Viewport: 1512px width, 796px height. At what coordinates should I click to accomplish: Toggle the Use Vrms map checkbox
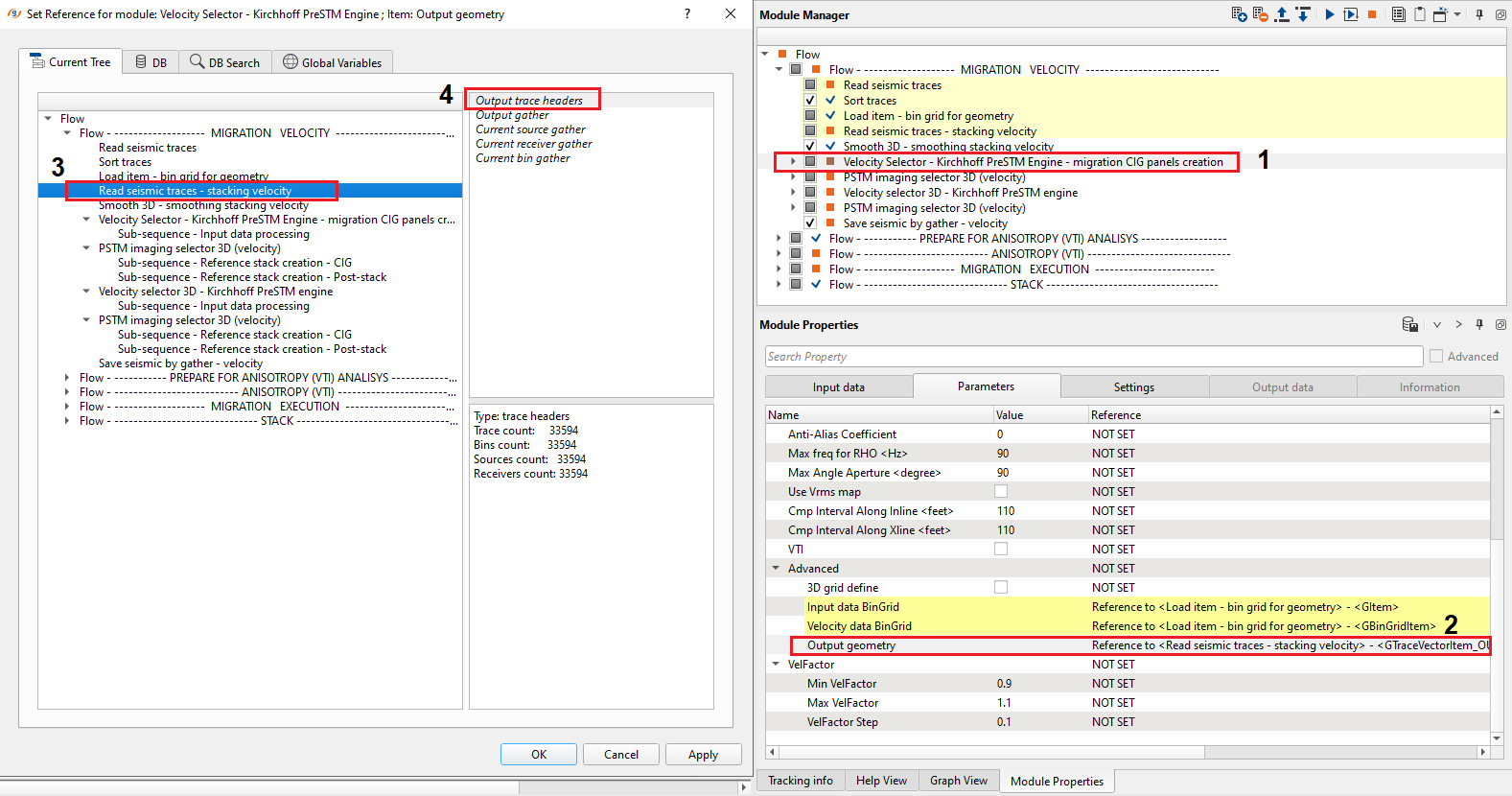[x=1001, y=491]
